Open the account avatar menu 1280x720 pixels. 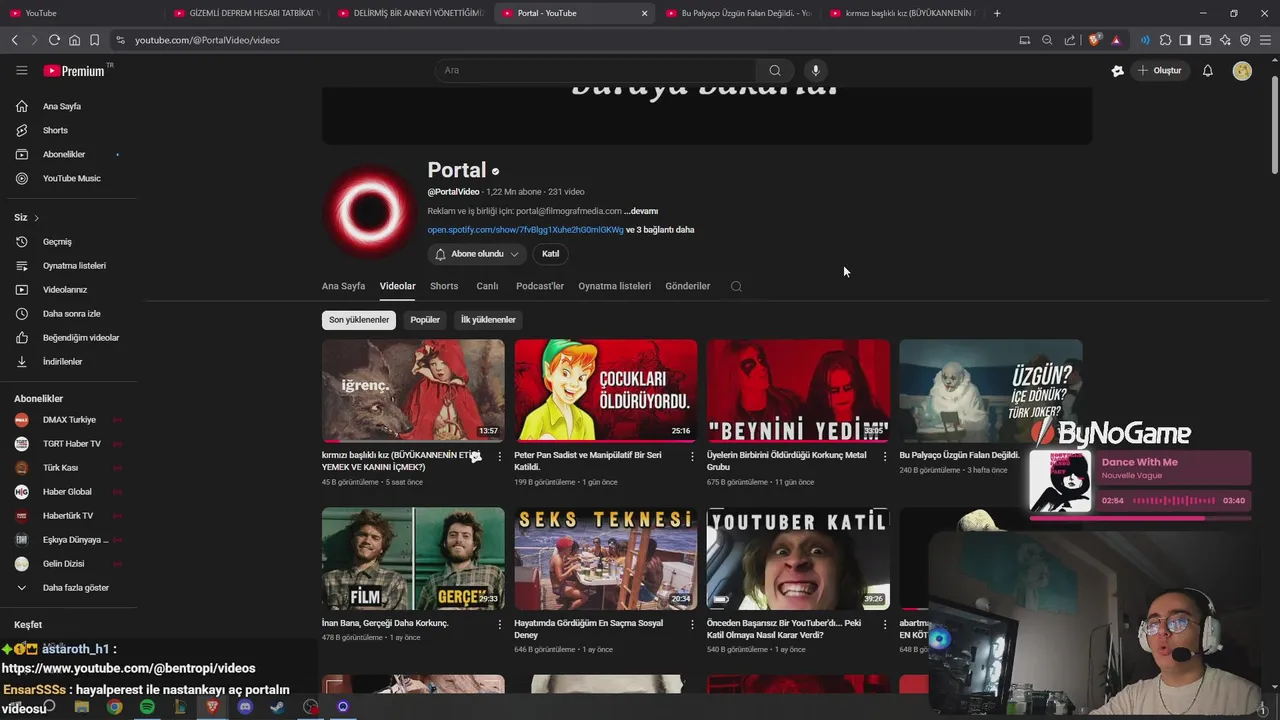coord(1242,71)
